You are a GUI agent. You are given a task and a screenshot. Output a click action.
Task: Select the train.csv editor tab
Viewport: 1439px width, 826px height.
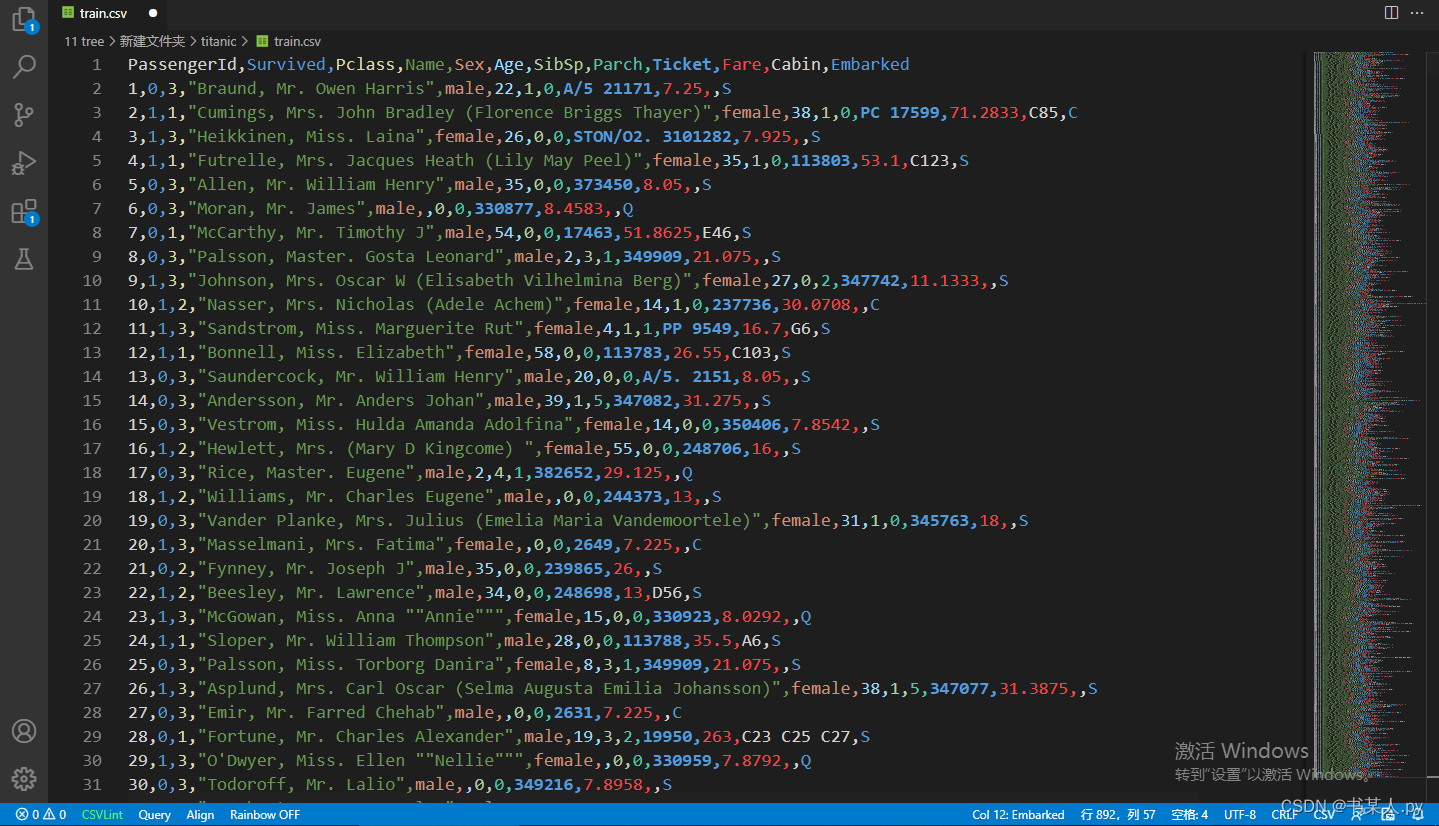[x=108, y=13]
